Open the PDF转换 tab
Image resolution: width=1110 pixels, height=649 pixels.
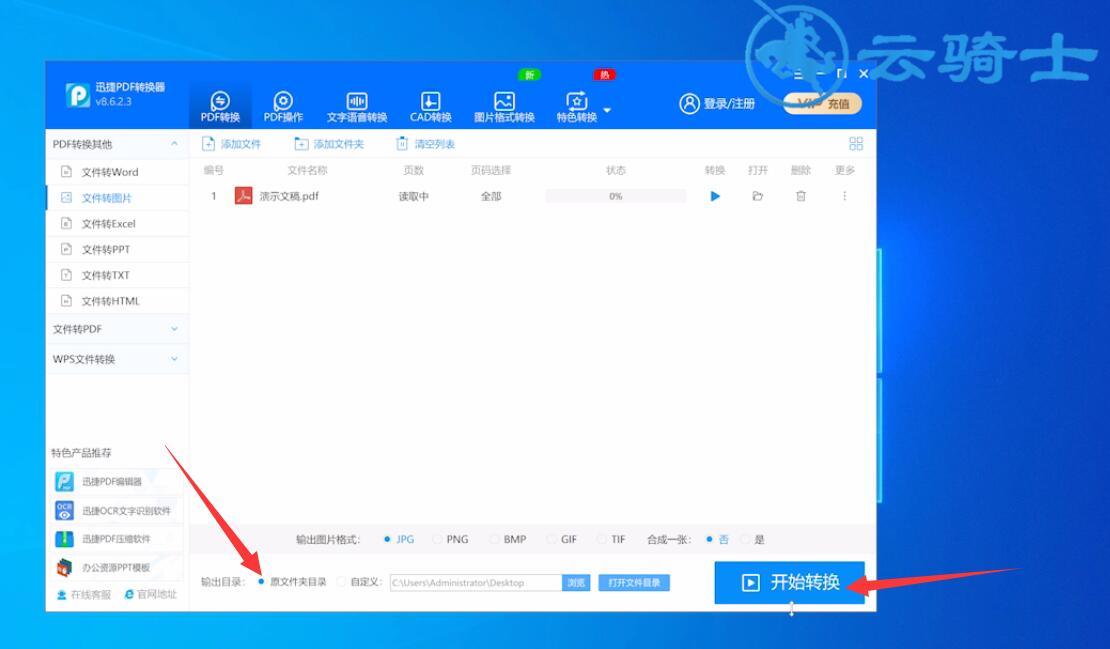point(220,106)
